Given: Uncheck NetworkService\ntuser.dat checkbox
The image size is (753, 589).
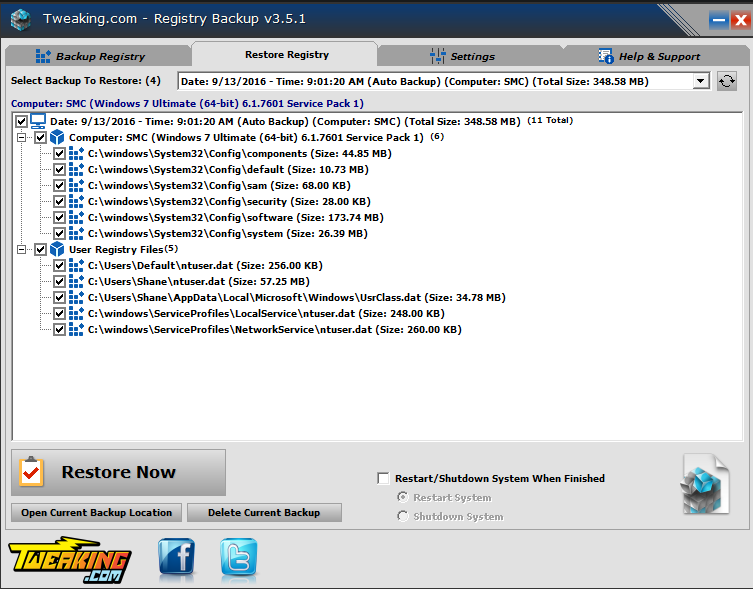Looking at the screenshot, I should point(59,330).
